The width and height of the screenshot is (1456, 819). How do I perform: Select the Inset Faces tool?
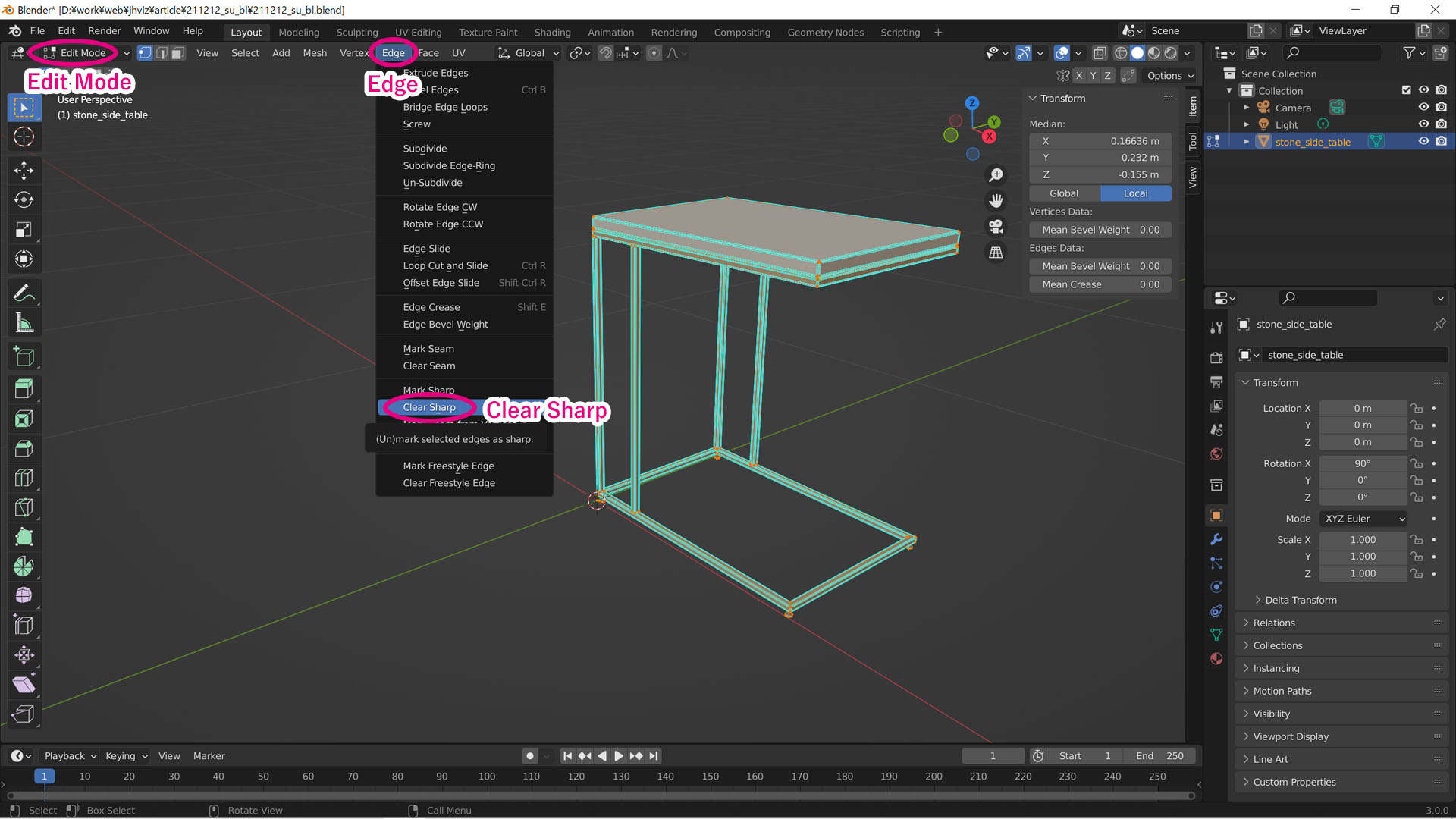click(x=24, y=419)
